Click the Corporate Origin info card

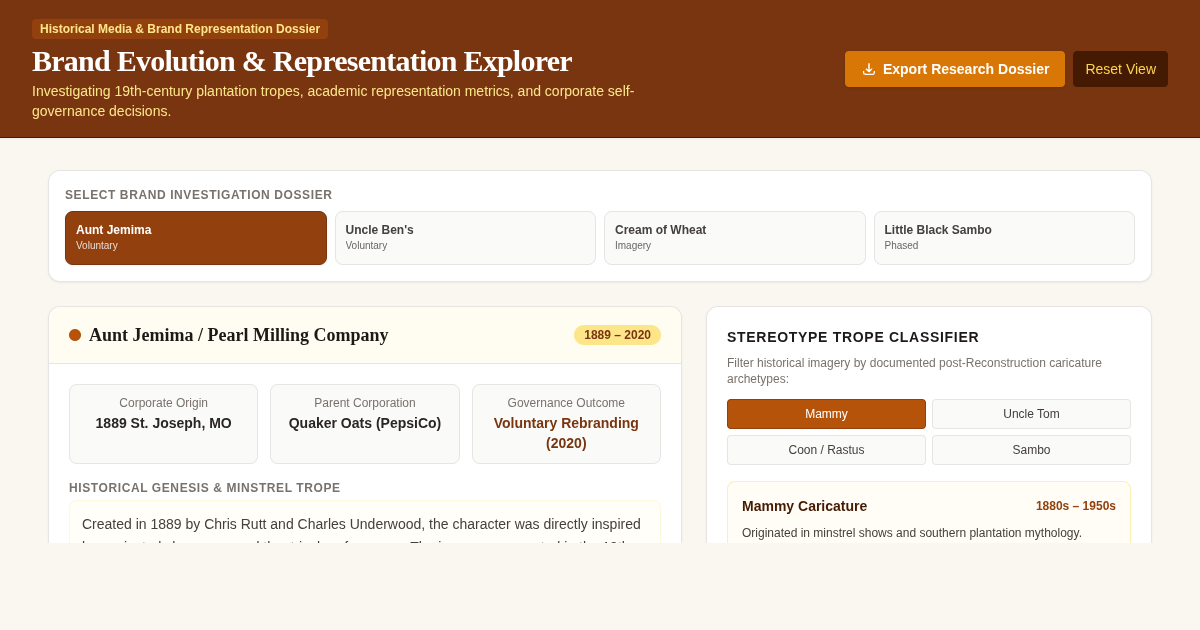point(164,424)
